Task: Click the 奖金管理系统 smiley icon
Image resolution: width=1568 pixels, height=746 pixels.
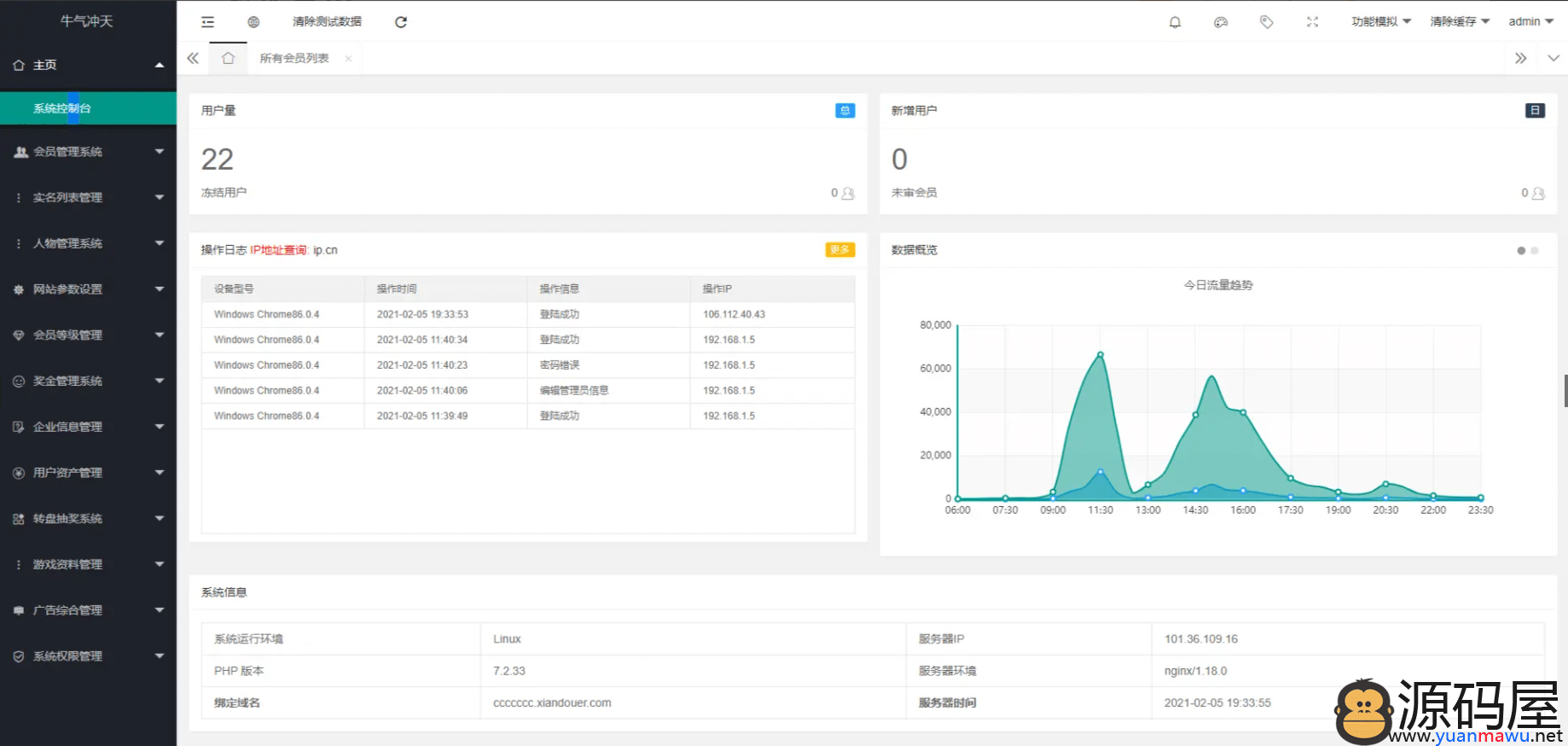Action: pyautogui.click(x=19, y=382)
